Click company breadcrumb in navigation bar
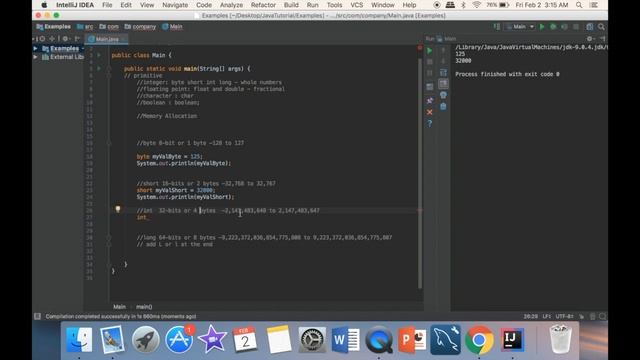 (x=140, y=27)
